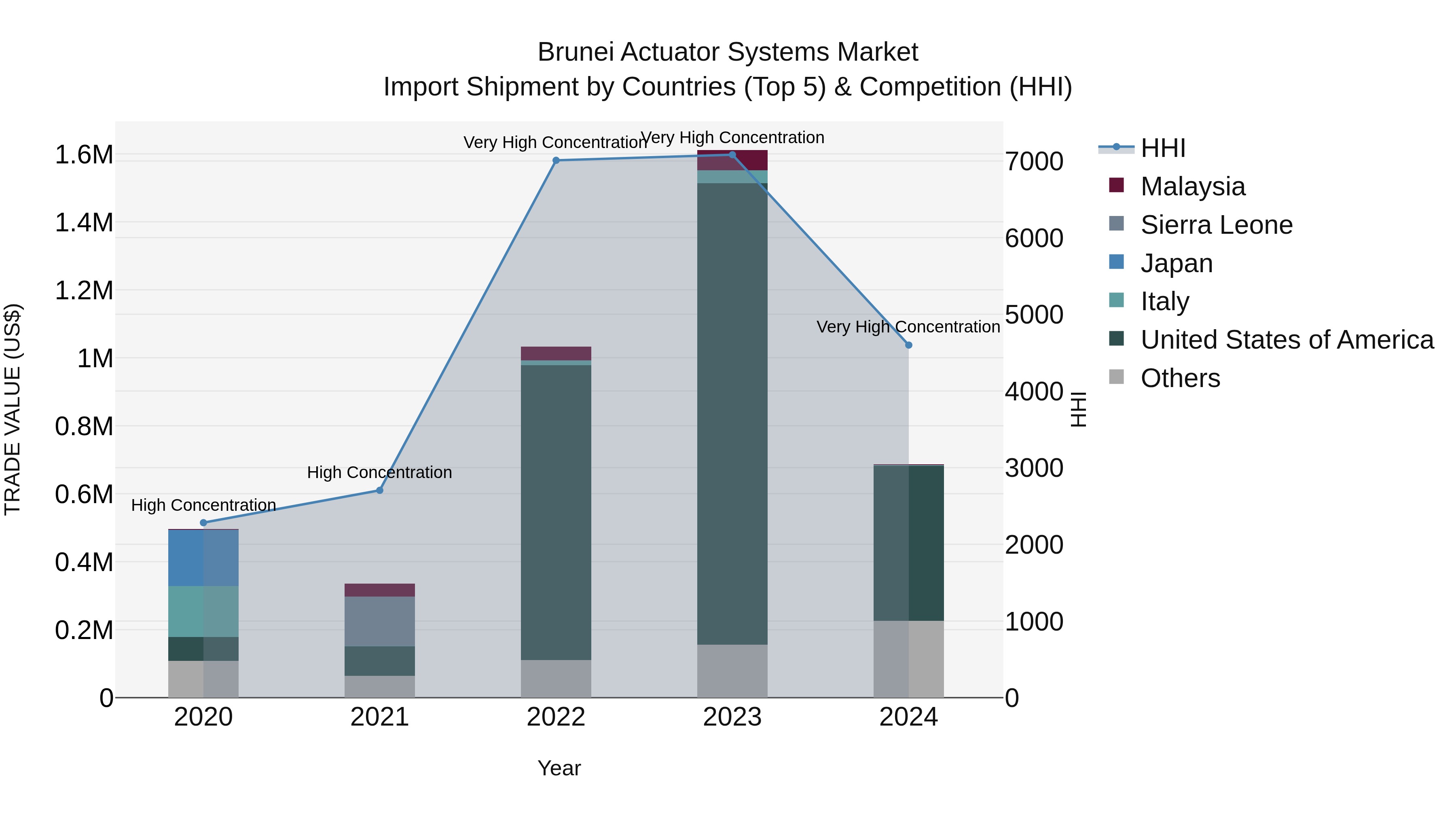The height and width of the screenshot is (819, 1456).
Task: Click the 'High Concentration' label above 2021
Action: (379, 472)
